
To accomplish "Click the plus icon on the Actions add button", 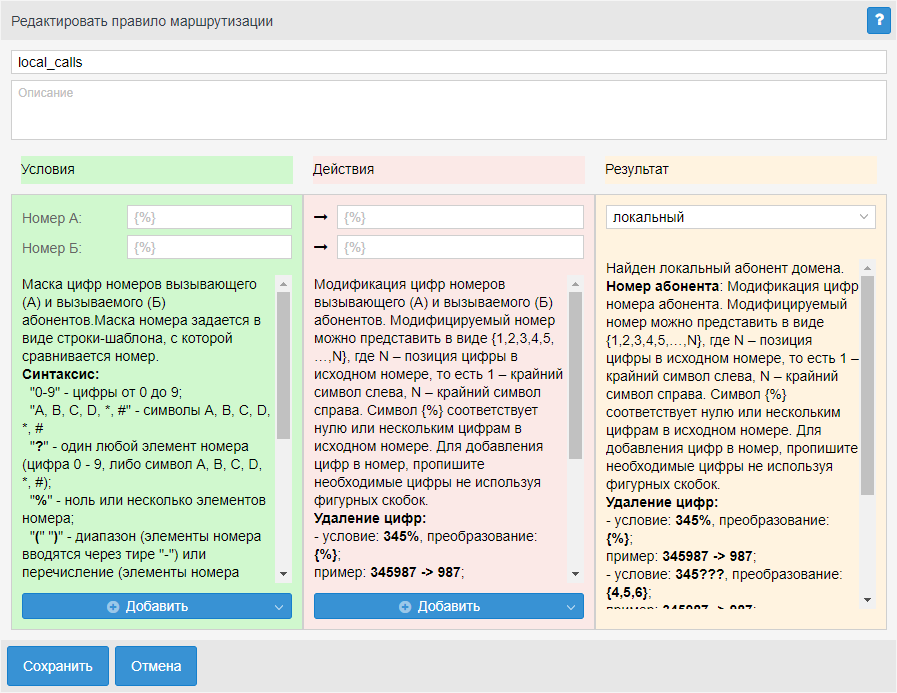I will point(405,606).
